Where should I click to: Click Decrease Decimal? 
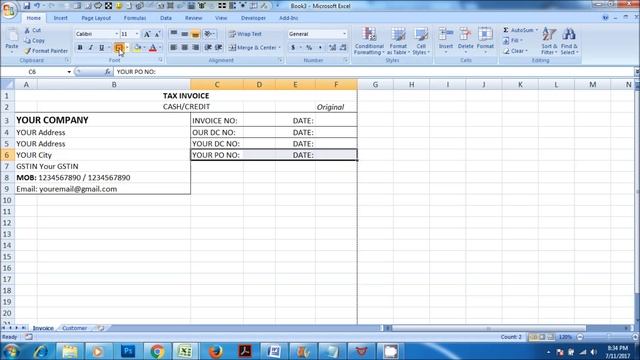coord(343,48)
